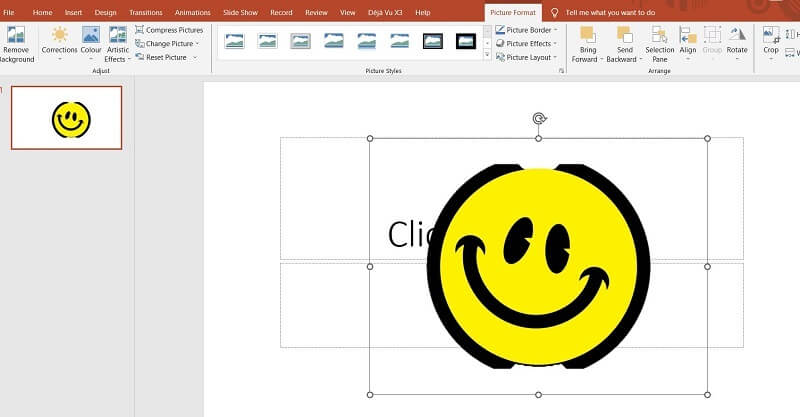Viewport: 800px width, 417px height.
Task: Click Reset Picture button
Action: click(x=161, y=58)
